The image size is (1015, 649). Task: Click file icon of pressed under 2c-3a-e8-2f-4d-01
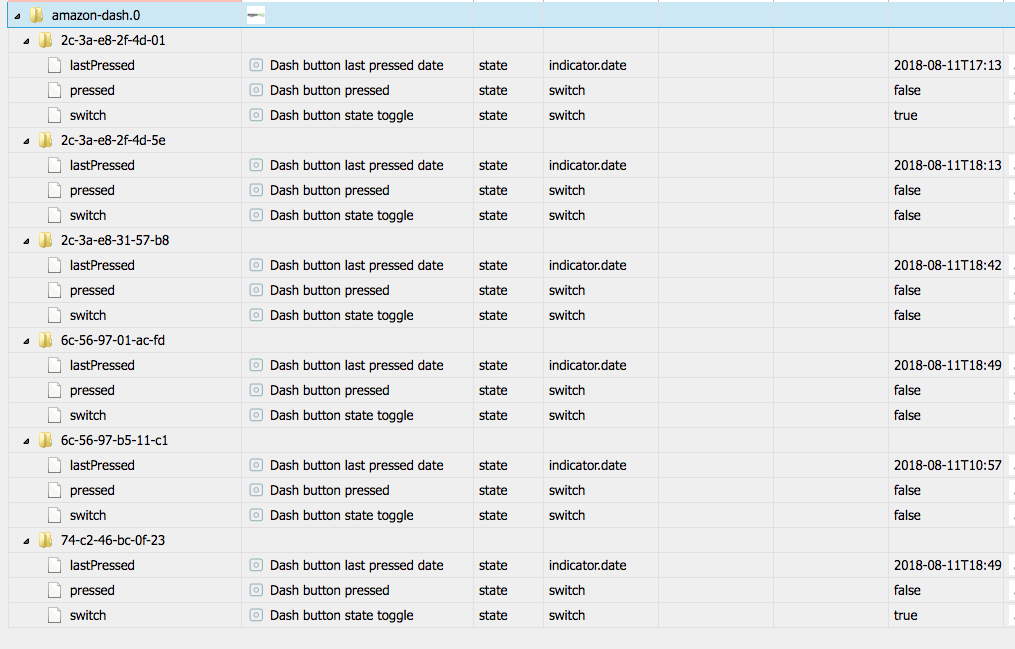(54, 90)
